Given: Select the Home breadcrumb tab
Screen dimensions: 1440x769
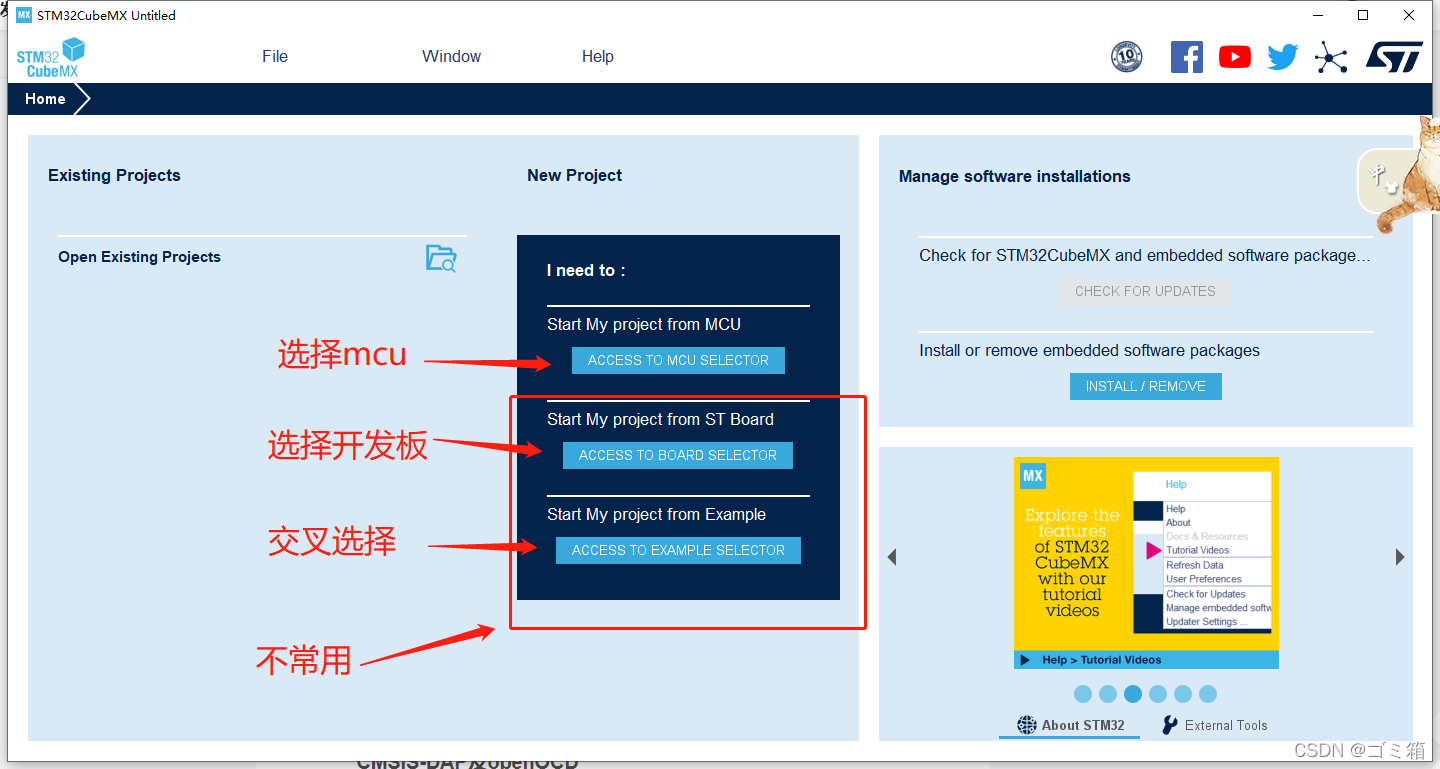Looking at the screenshot, I should 45,99.
